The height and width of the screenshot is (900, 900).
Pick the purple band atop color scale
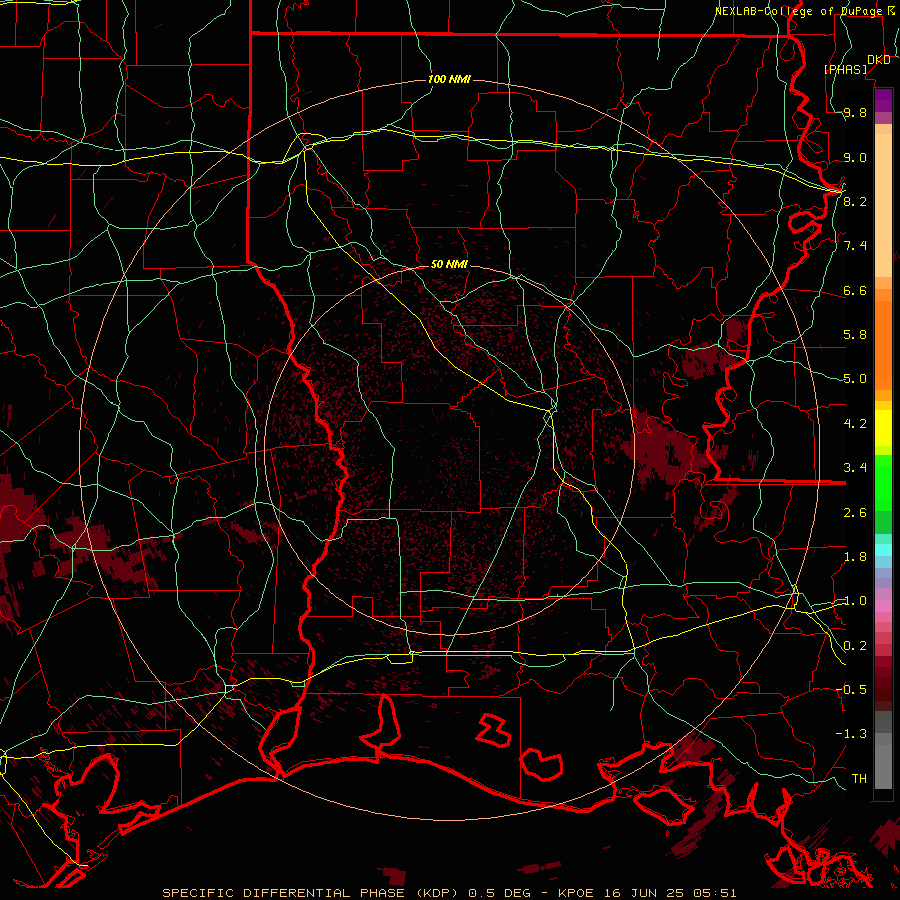pos(883,100)
